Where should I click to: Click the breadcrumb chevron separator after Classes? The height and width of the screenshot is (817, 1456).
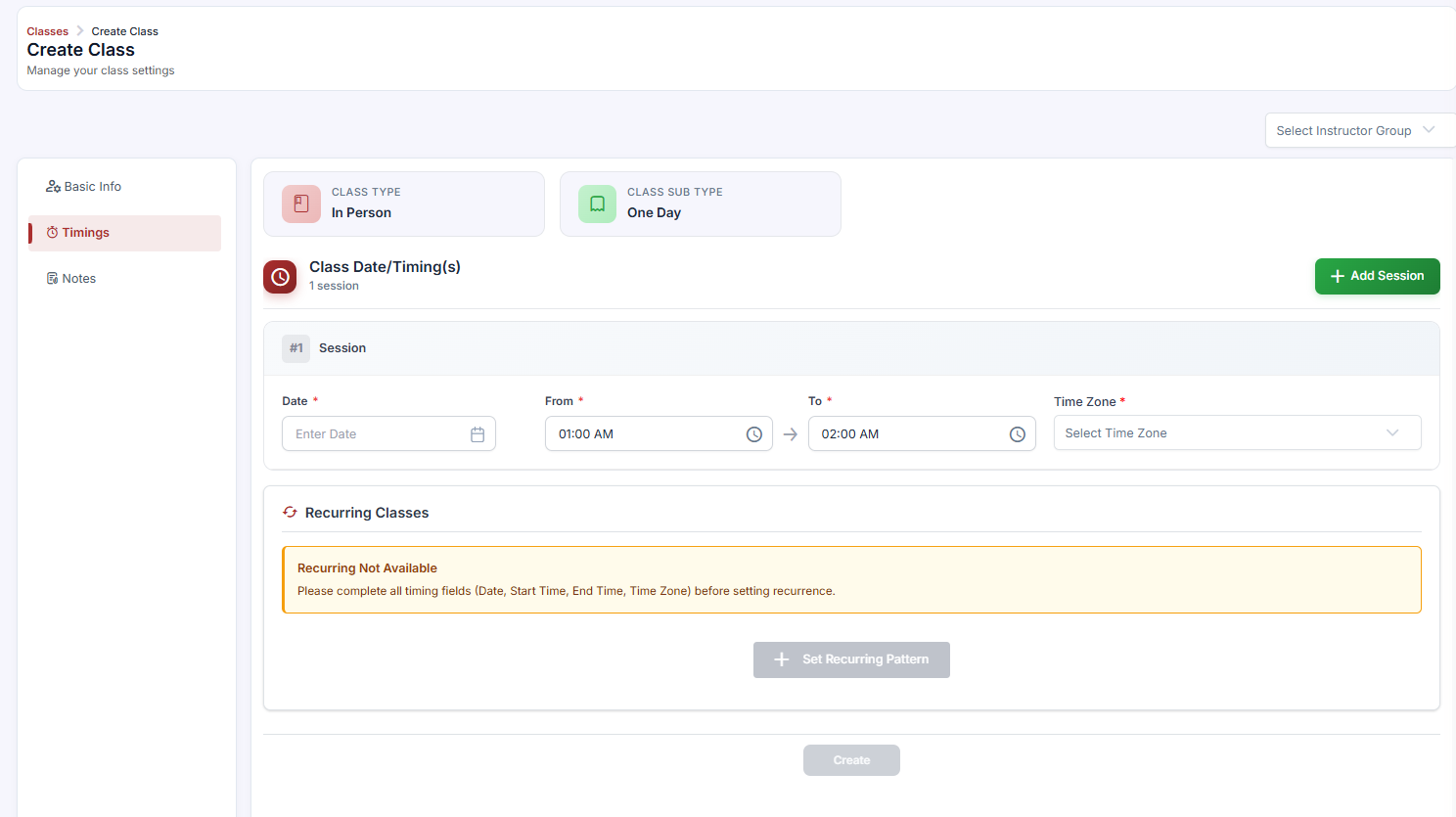click(x=80, y=31)
